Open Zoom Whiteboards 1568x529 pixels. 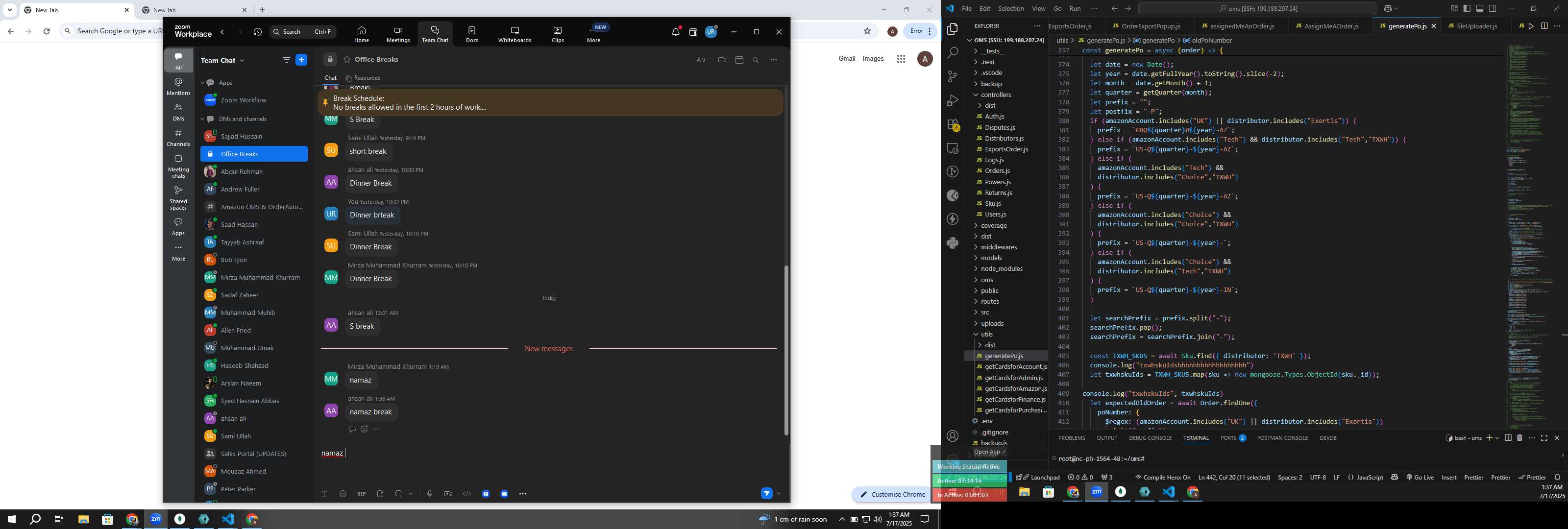514,35
